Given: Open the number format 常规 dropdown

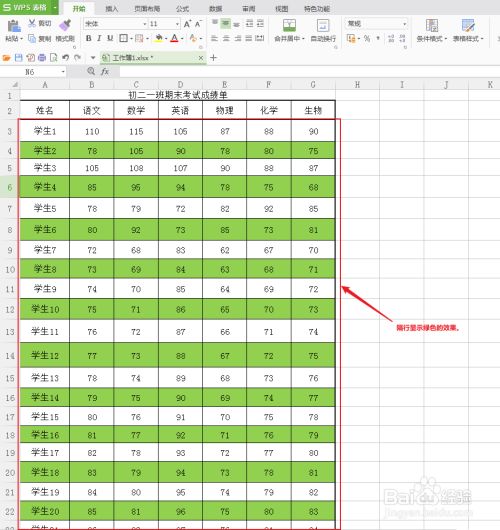Looking at the screenshot, I should (x=405, y=24).
